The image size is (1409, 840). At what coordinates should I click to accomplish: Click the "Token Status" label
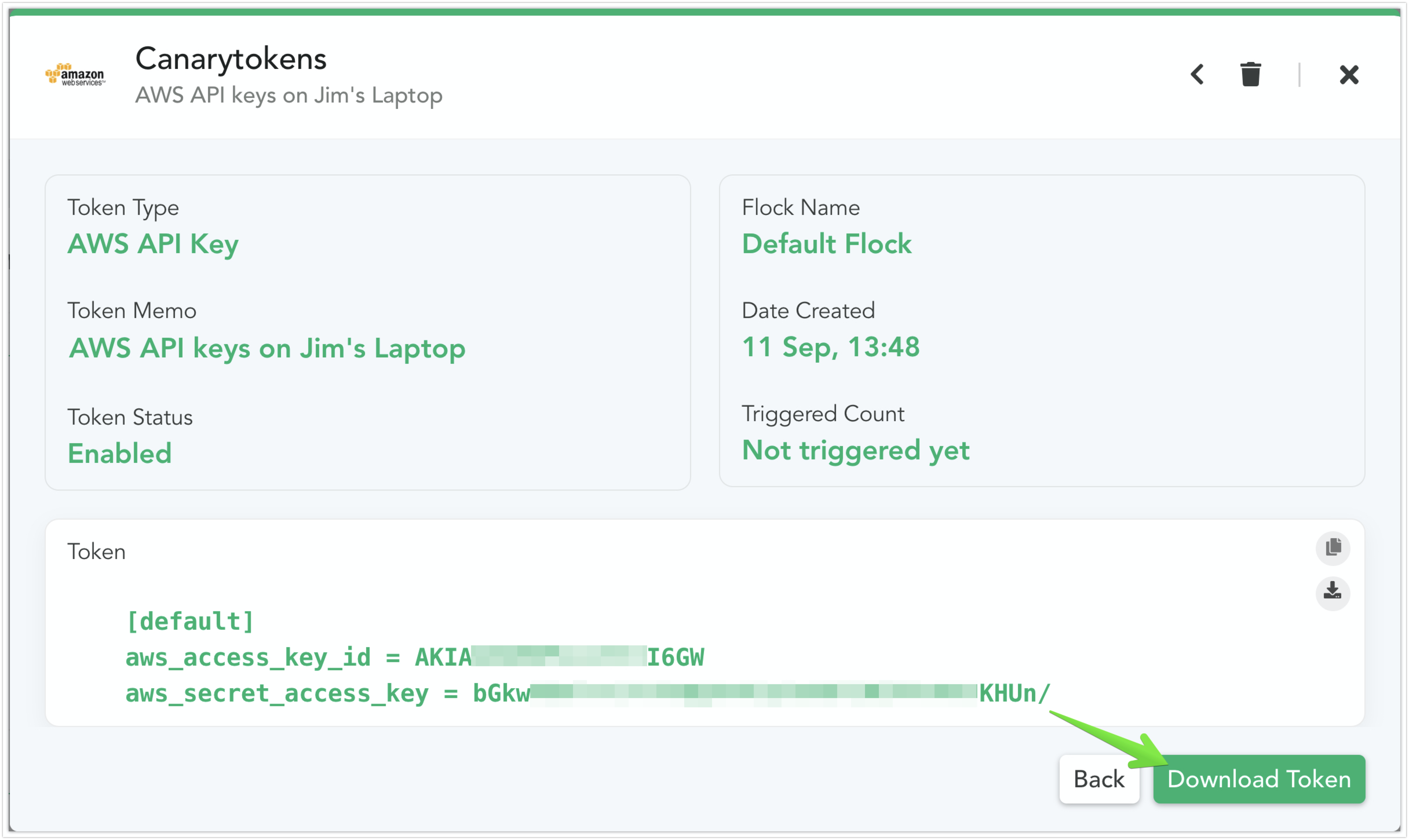pyautogui.click(x=130, y=417)
